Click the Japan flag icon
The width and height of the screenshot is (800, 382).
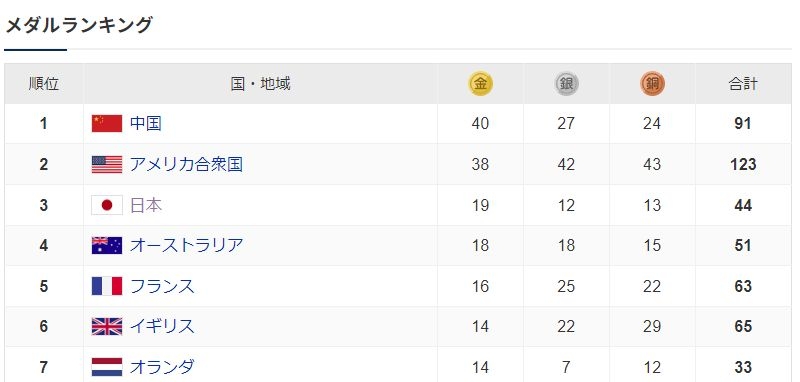click(107, 205)
